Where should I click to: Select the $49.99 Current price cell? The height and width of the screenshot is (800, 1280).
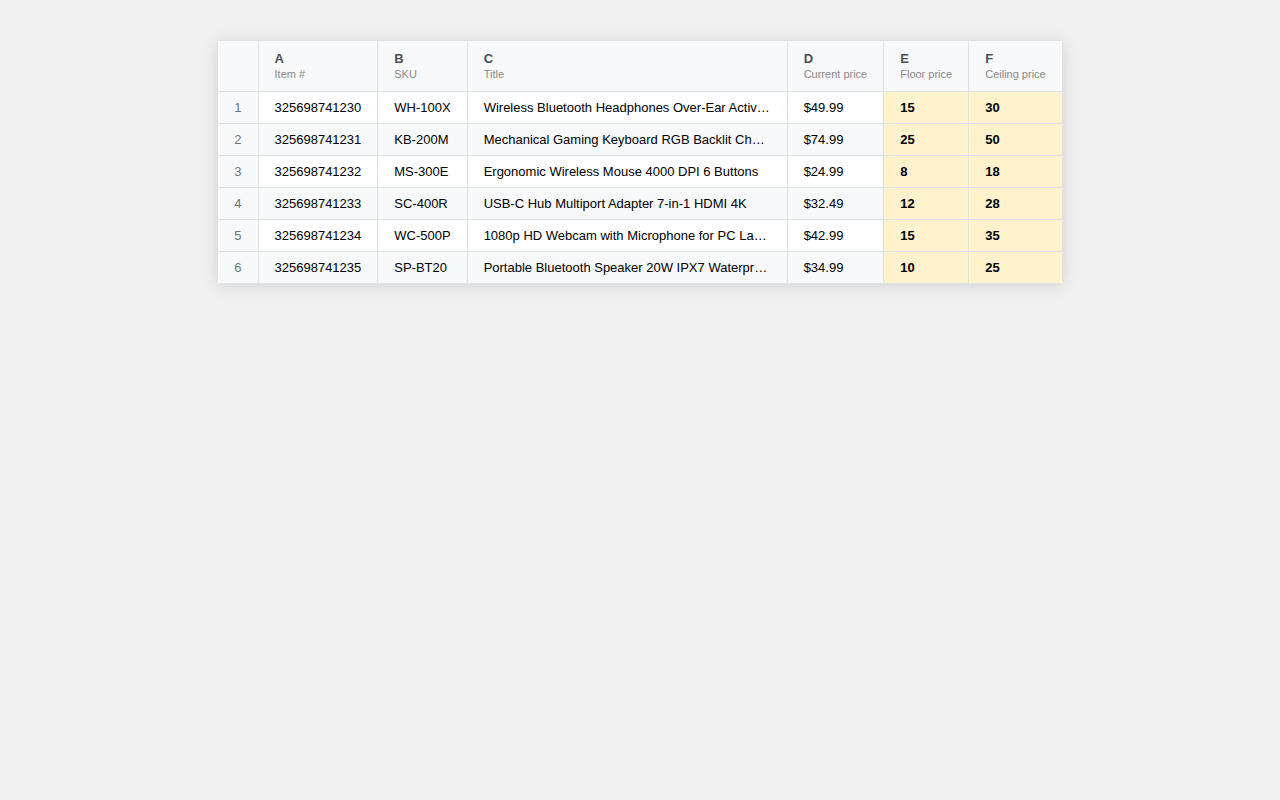835,107
